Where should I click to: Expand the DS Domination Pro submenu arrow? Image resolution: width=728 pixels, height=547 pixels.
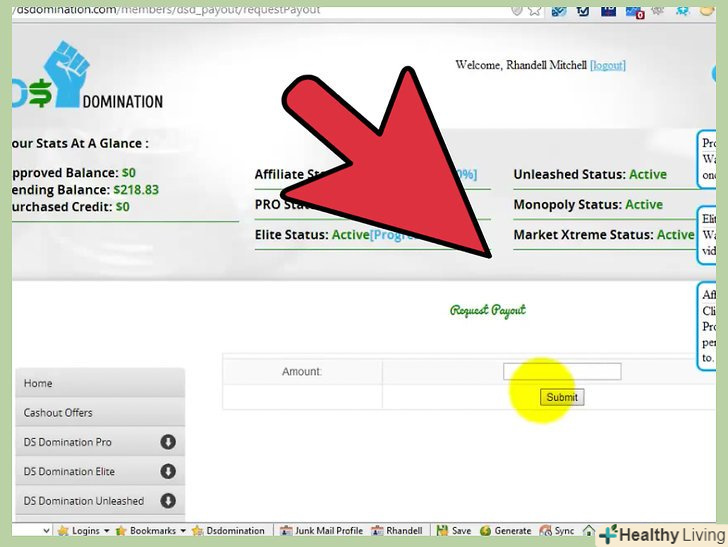point(168,442)
